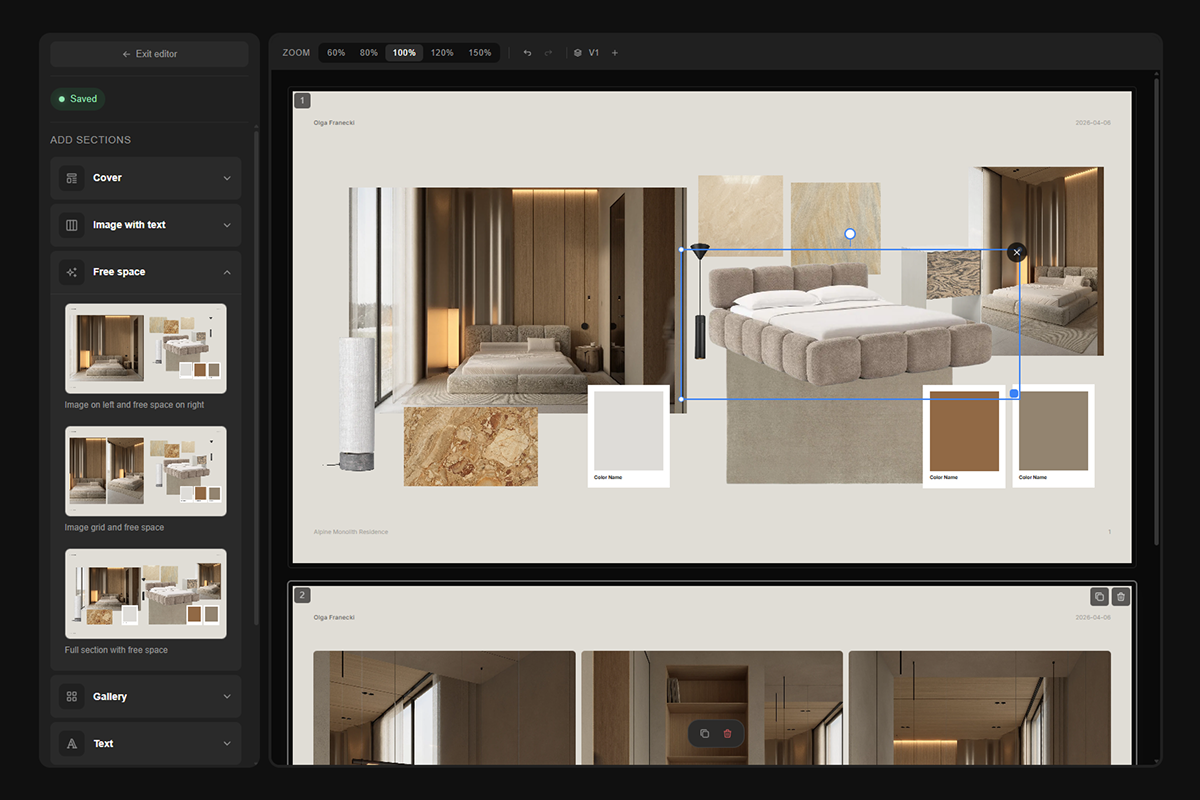Exit the editor
1200x800 pixels.
click(149, 54)
